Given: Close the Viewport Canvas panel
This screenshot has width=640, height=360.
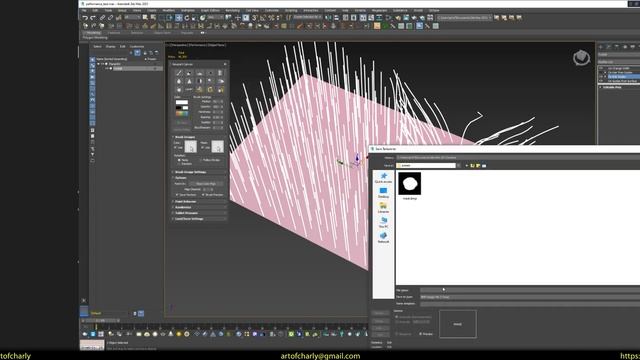Looking at the screenshot, I should pyautogui.click(x=225, y=64).
